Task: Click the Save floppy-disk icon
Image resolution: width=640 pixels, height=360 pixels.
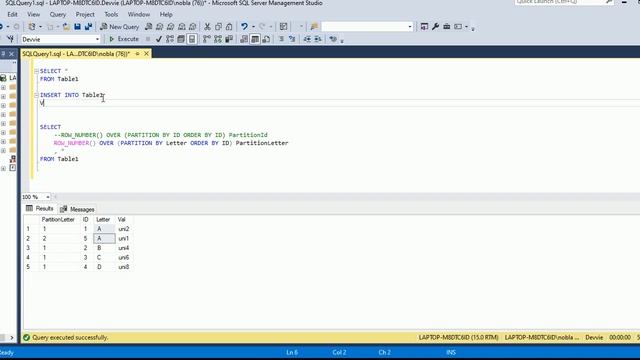Action: pyautogui.click(x=77, y=27)
